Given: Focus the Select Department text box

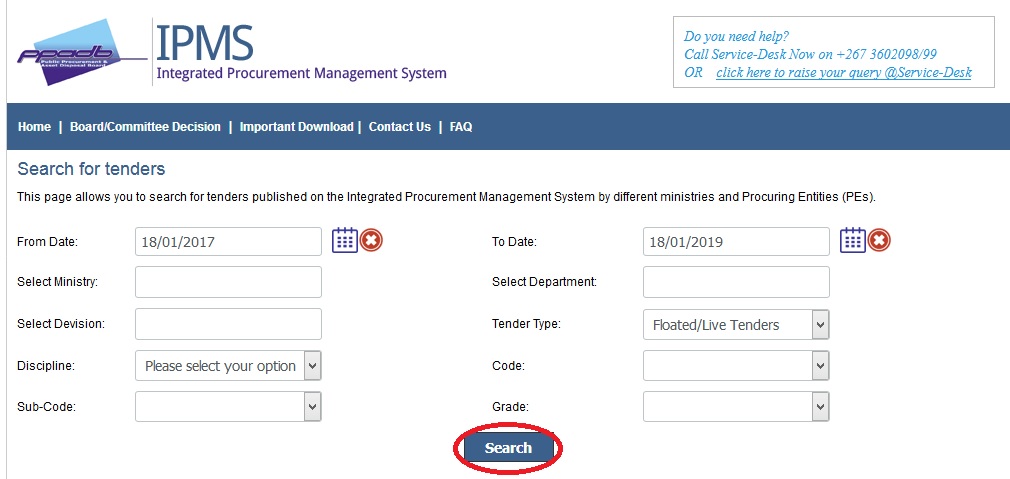Looking at the screenshot, I should pyautogui.click(x=736, y=282).
